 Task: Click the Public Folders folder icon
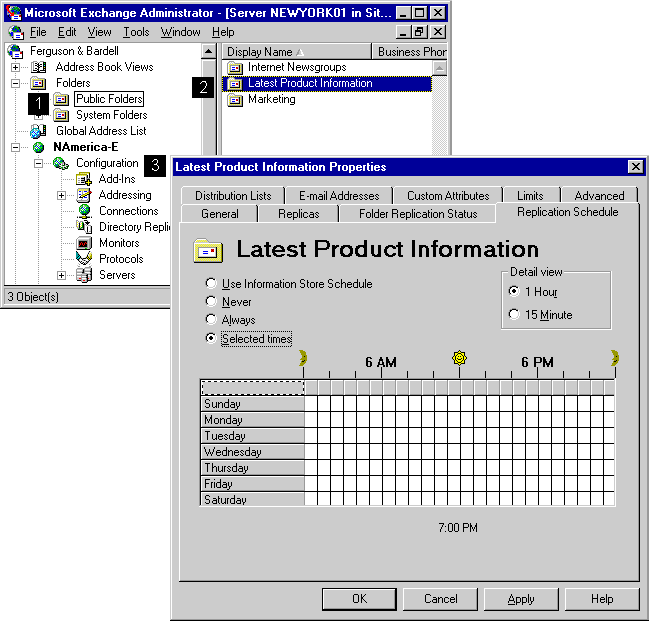(61, 99)
